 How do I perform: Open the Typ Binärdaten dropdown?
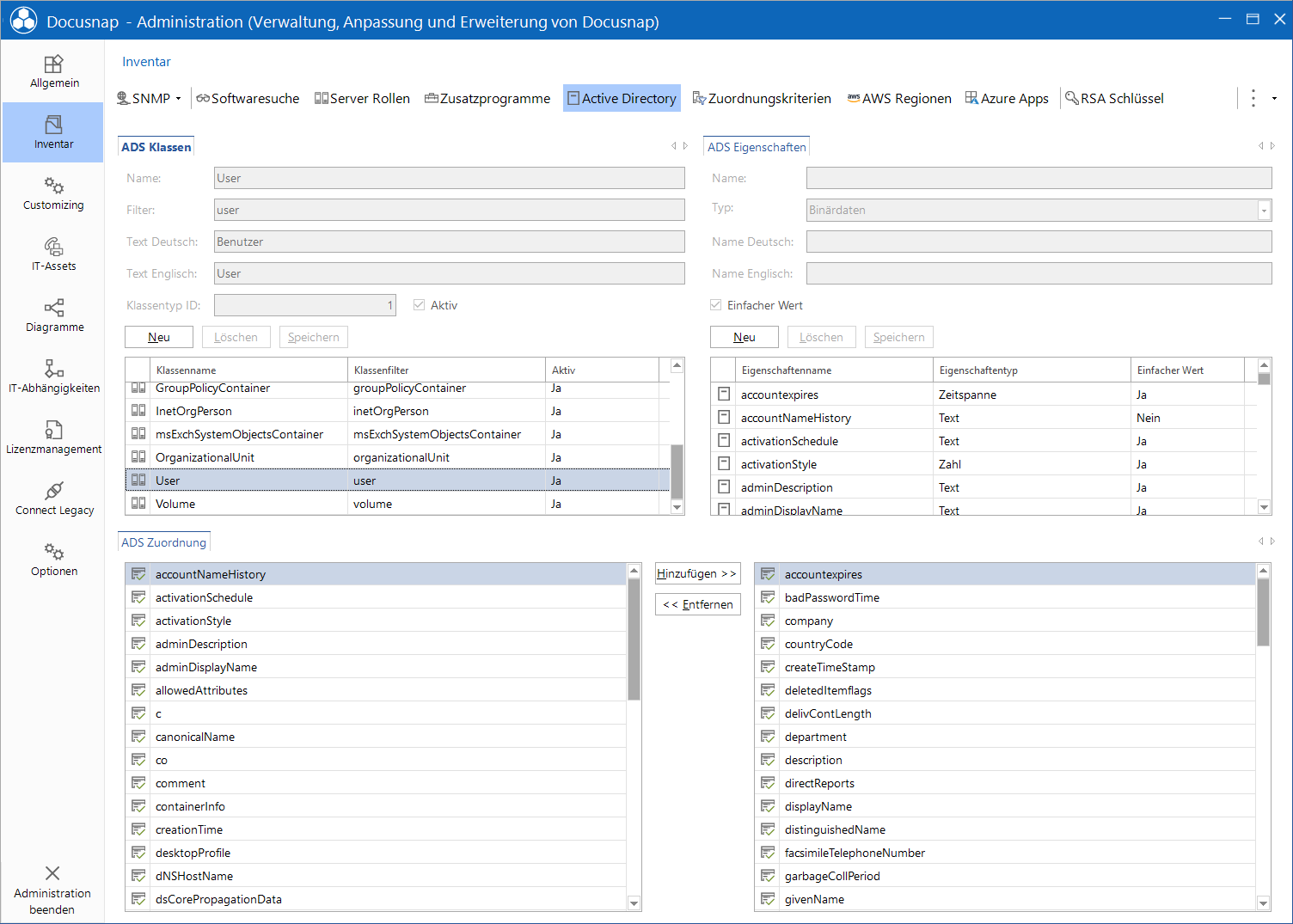coord(1264,210)
